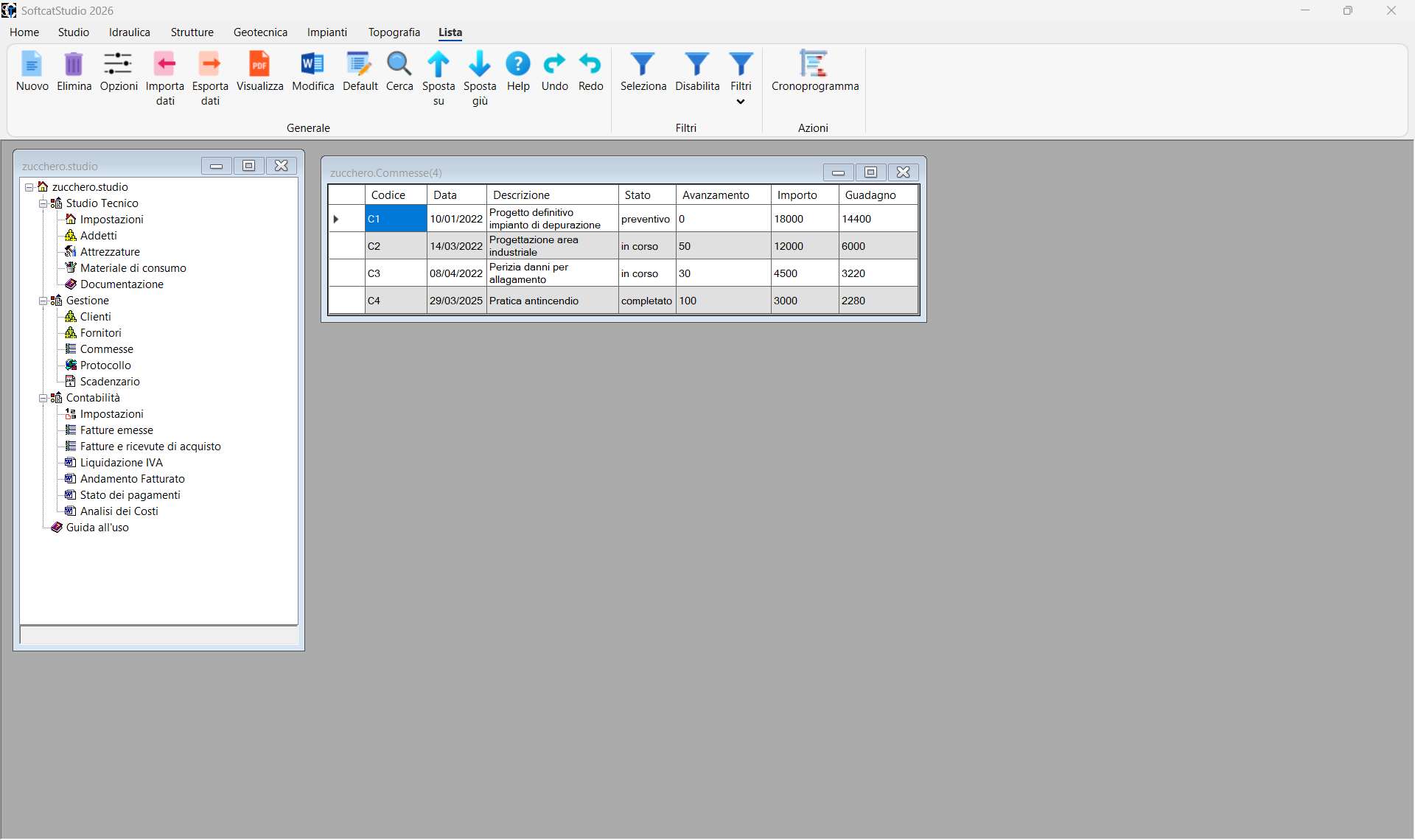
Task: Click the Nuovo document icon
Action: pyautogui.click(x=32, y=64)
